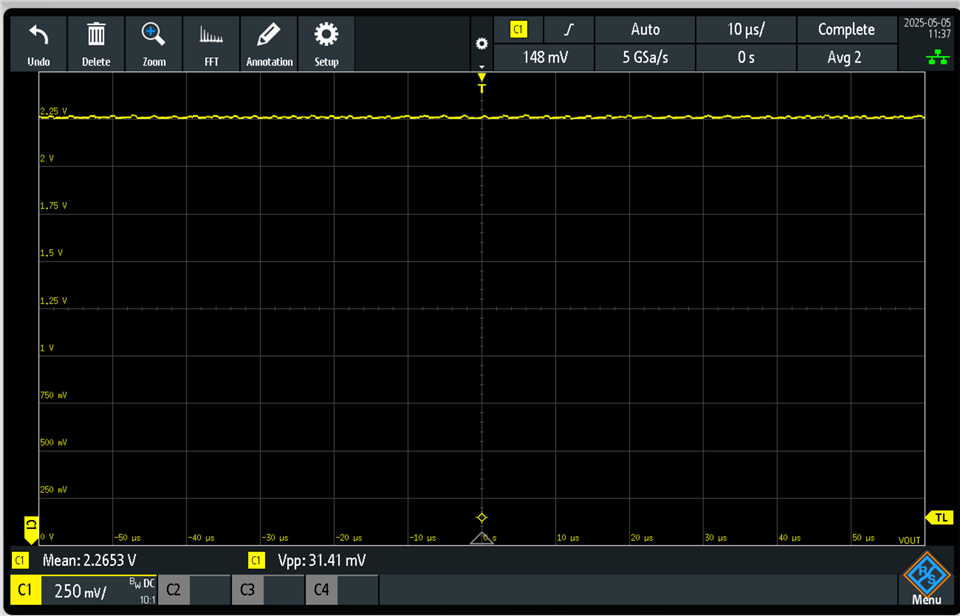Open the 0 s horizontal position field
Image resolution: width=960 pixels, height=616 pixels.
[x=746, y=58]
